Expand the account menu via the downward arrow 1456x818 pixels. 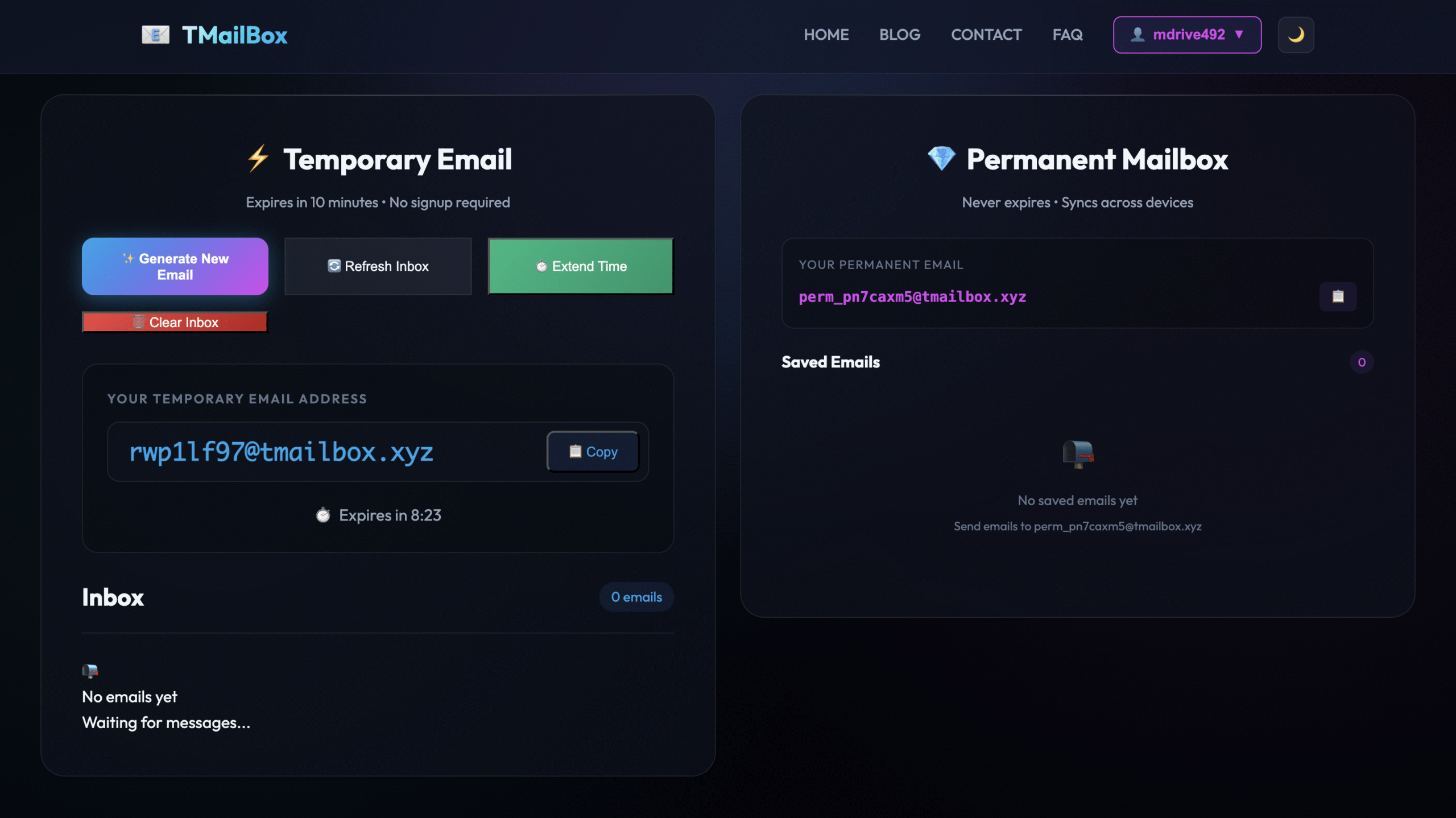pyautogui.click(x=1239, y=35)
